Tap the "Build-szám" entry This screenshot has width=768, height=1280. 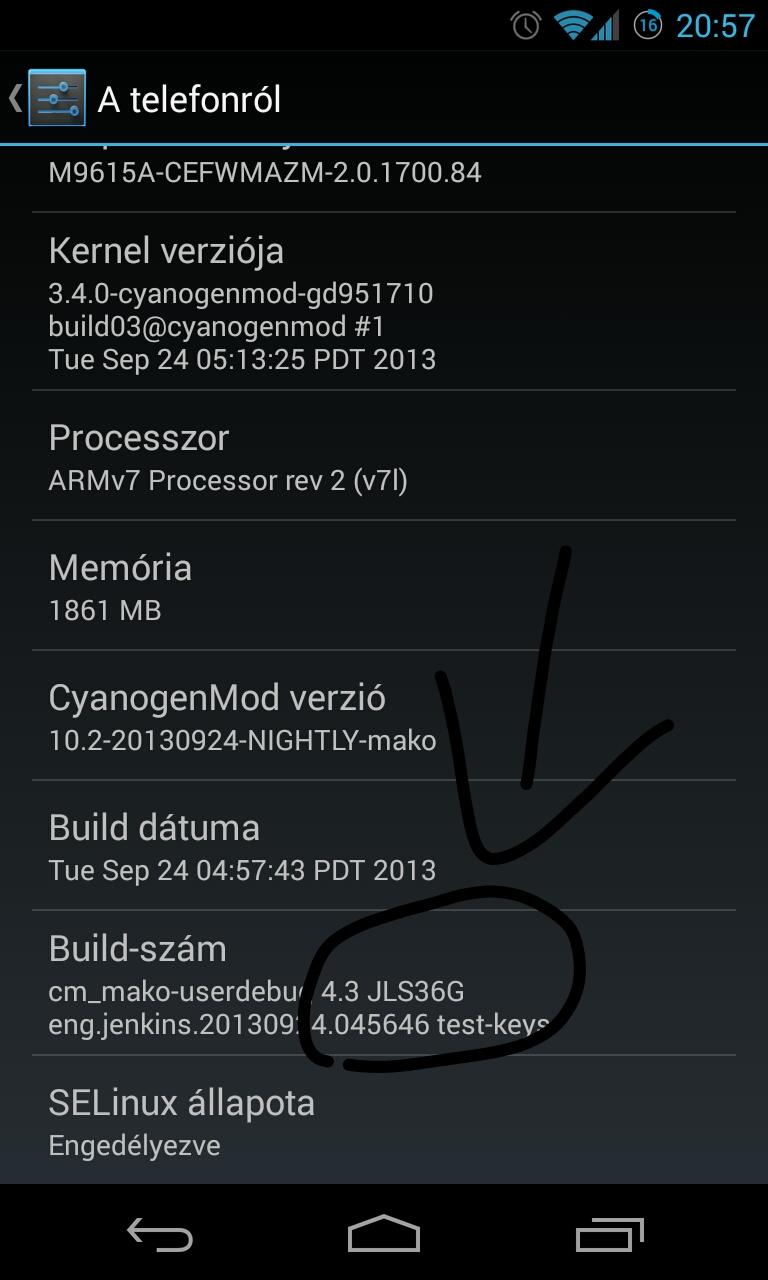tap(384, 983)
